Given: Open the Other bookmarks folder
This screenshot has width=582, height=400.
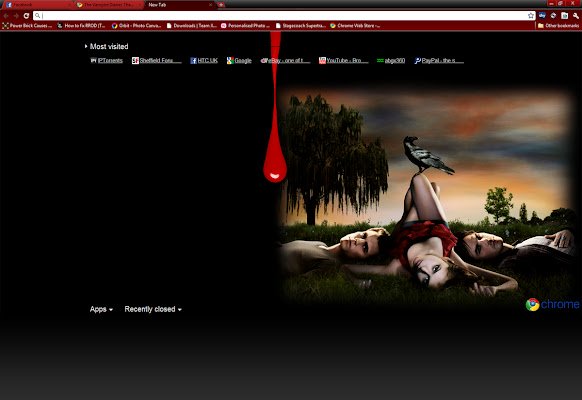Looking at the screenshot, I should click(x=558, y=26).
